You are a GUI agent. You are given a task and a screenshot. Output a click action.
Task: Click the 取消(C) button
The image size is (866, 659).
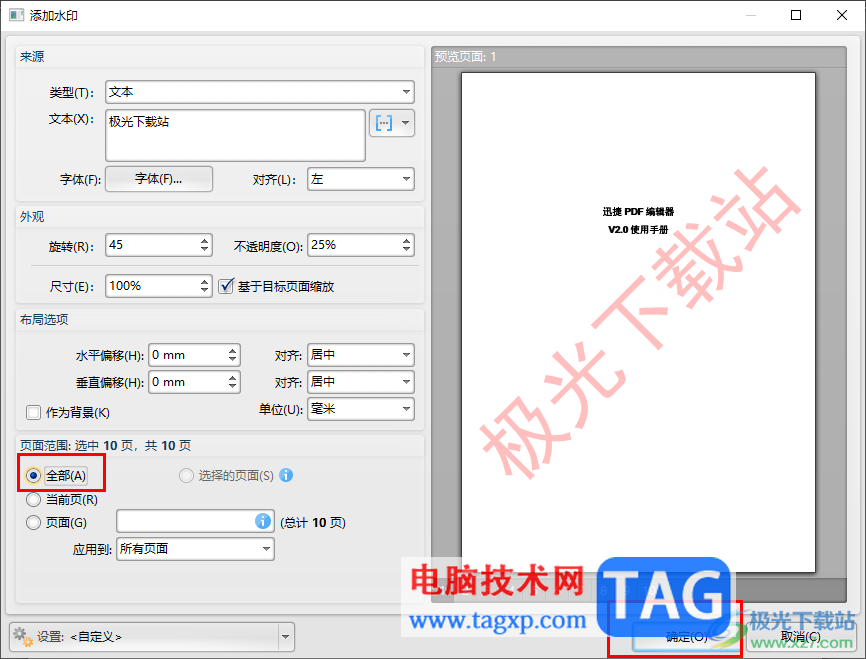[x=800, y=637]
